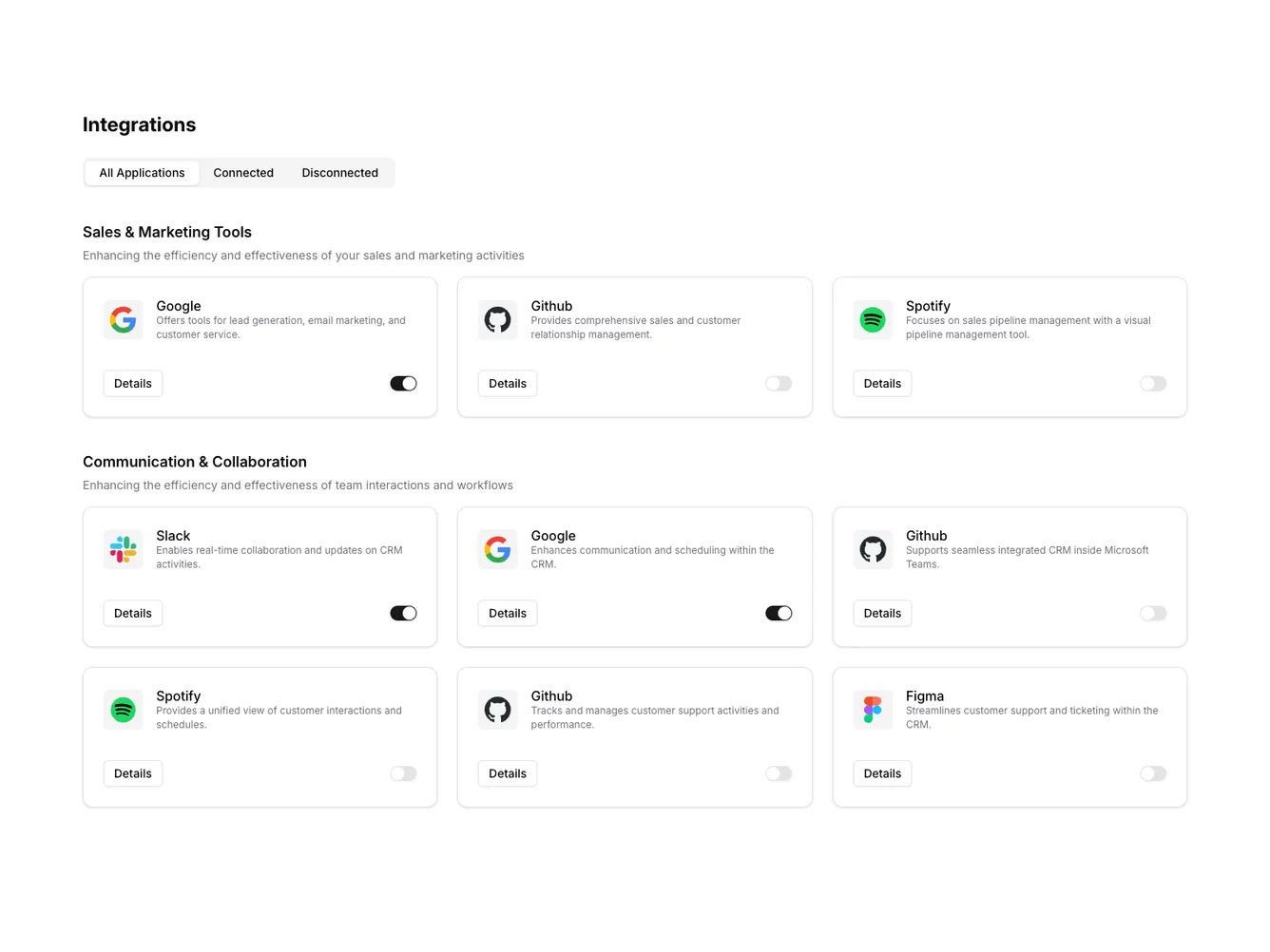The width and height of the screenshot is (1270, 952).
Task: Select the All Applications tab
Action: pos(142,172)
